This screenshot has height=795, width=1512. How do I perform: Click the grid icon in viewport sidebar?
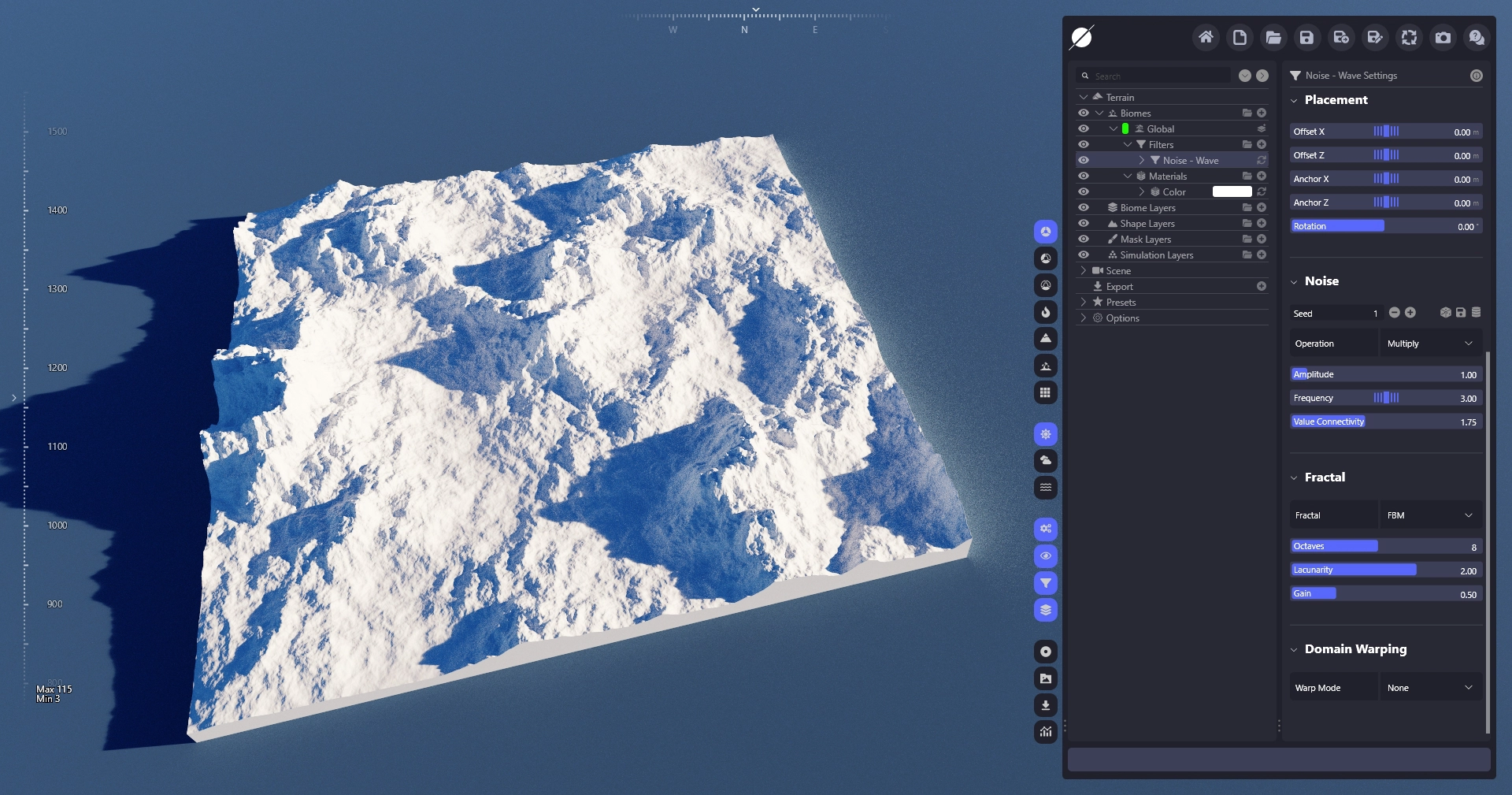(1045, 393)
